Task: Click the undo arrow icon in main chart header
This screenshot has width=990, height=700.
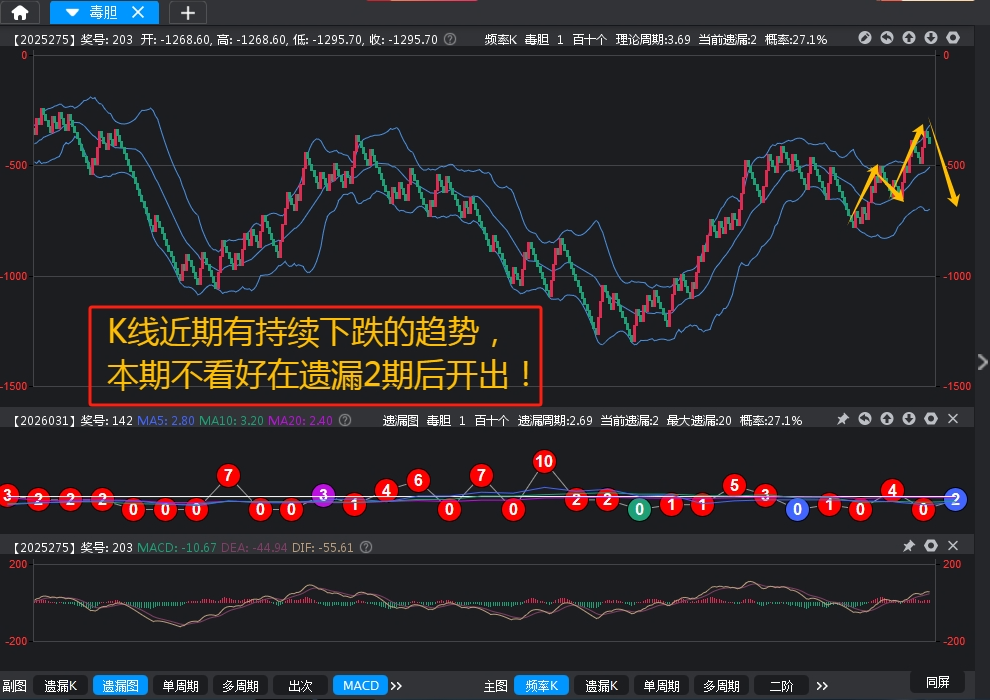Action: tap(887, 38)
